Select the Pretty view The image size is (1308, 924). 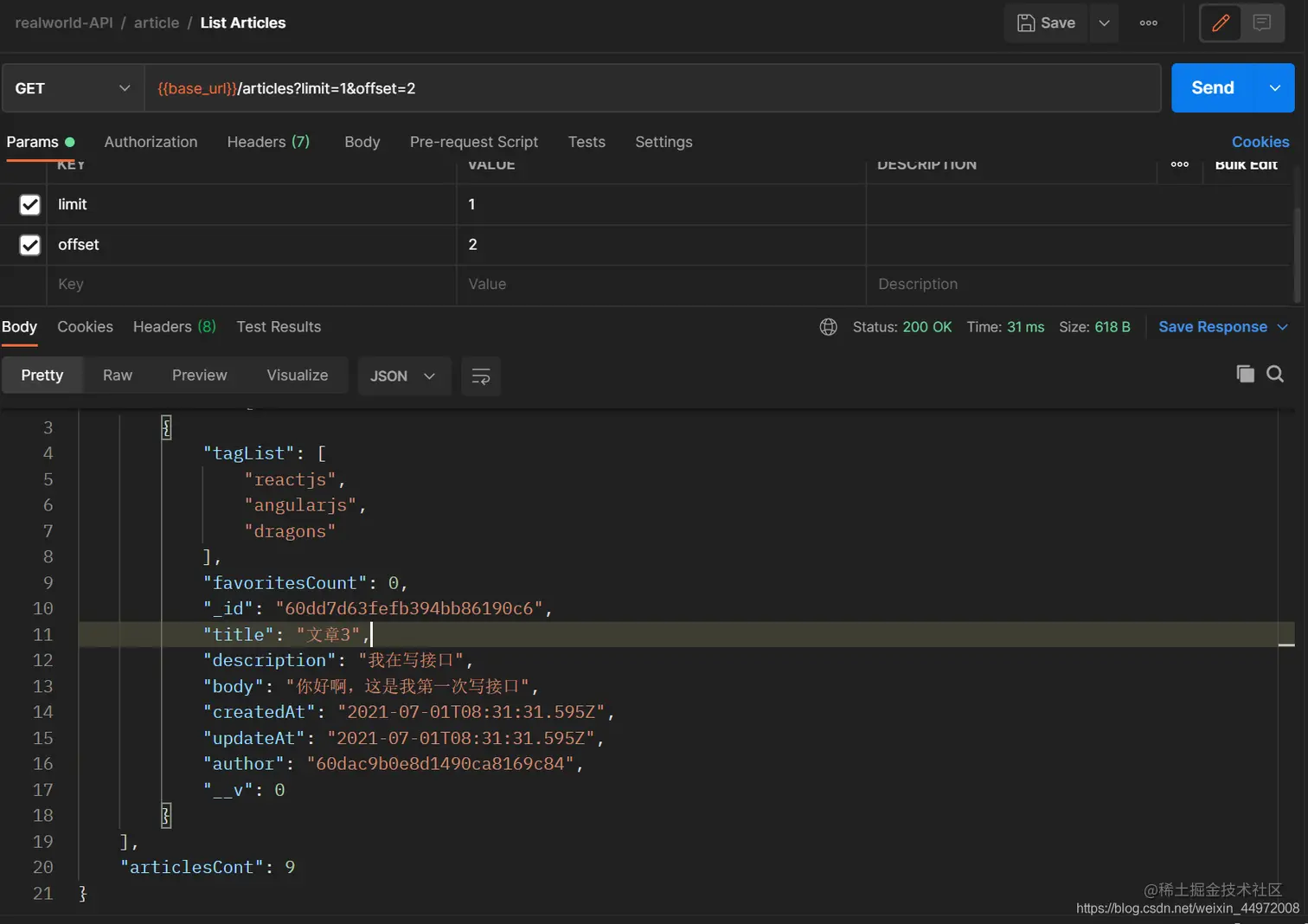point(42,375)
